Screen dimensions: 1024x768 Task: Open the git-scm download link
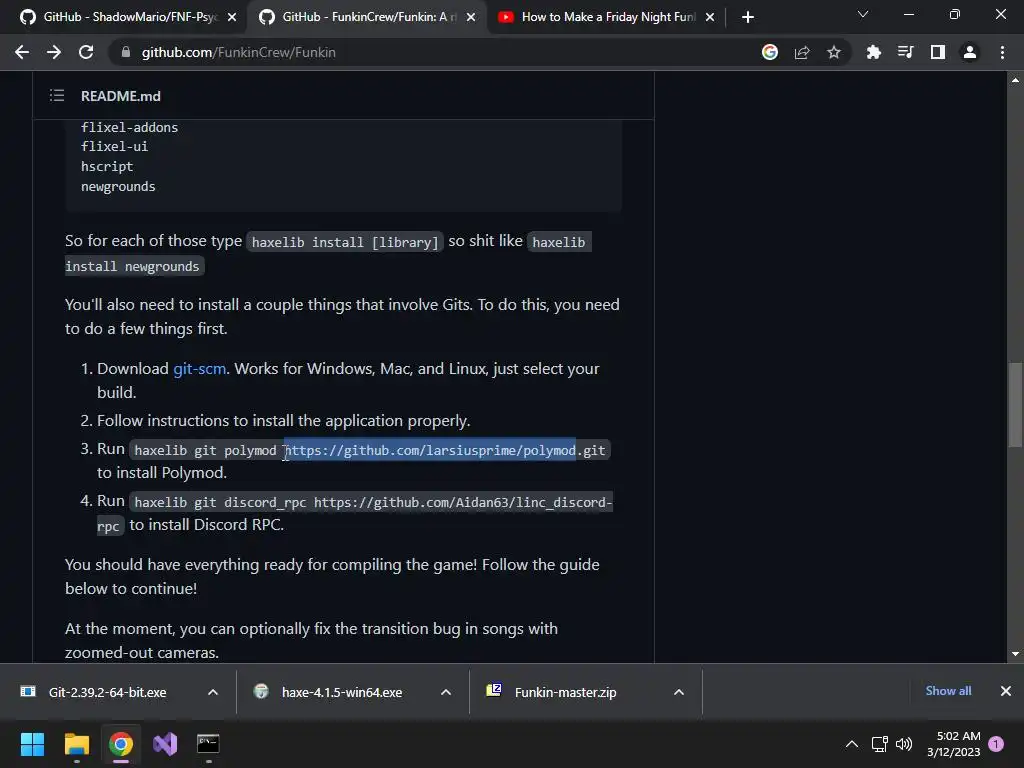[199, 368]
